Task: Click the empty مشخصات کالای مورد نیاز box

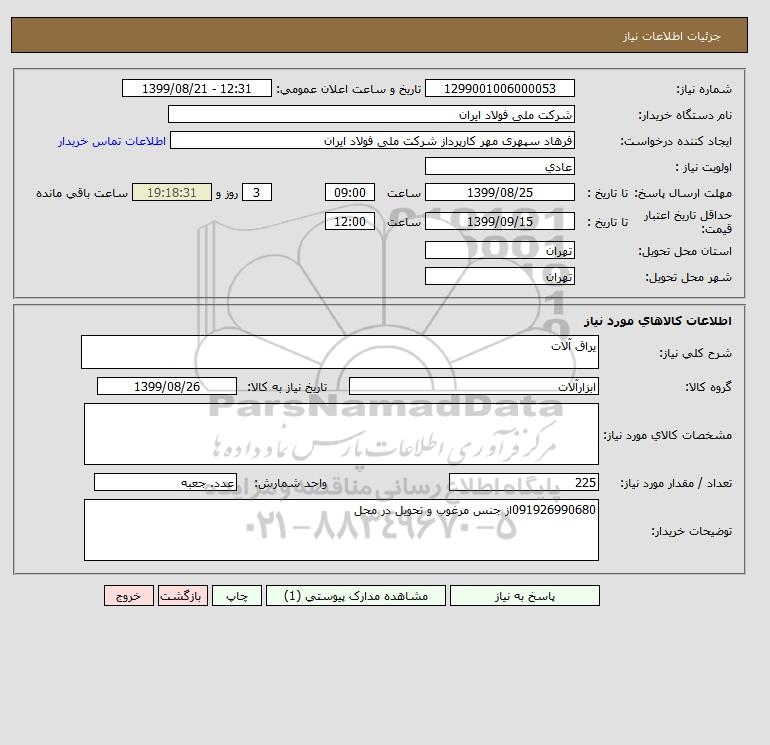Action: (341, 434)
